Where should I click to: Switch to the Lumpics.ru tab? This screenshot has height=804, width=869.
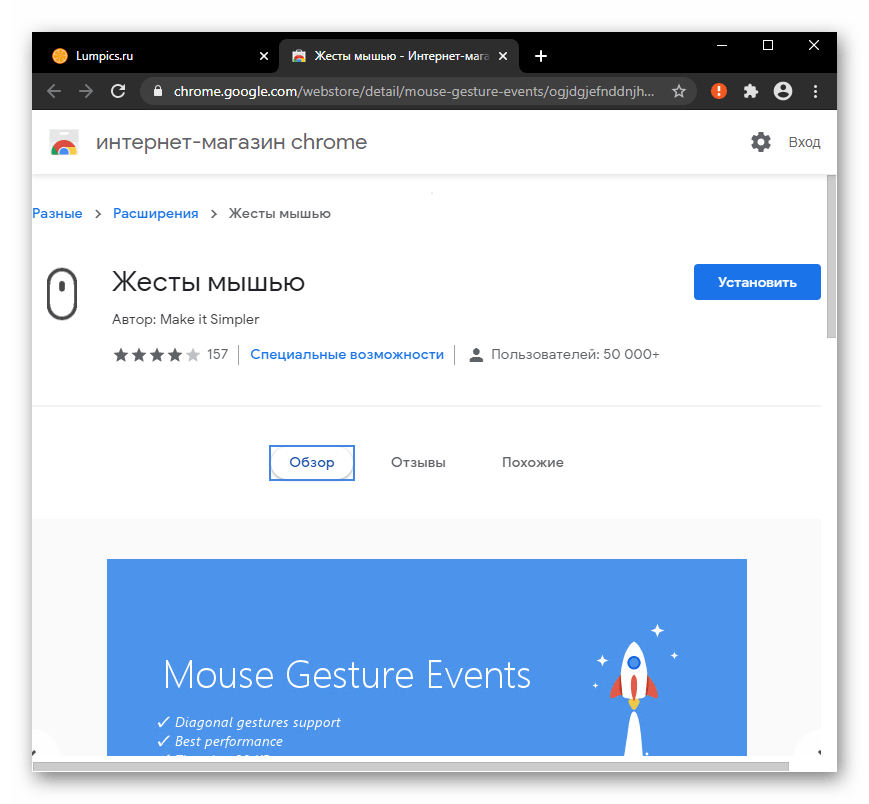[150, 56]
